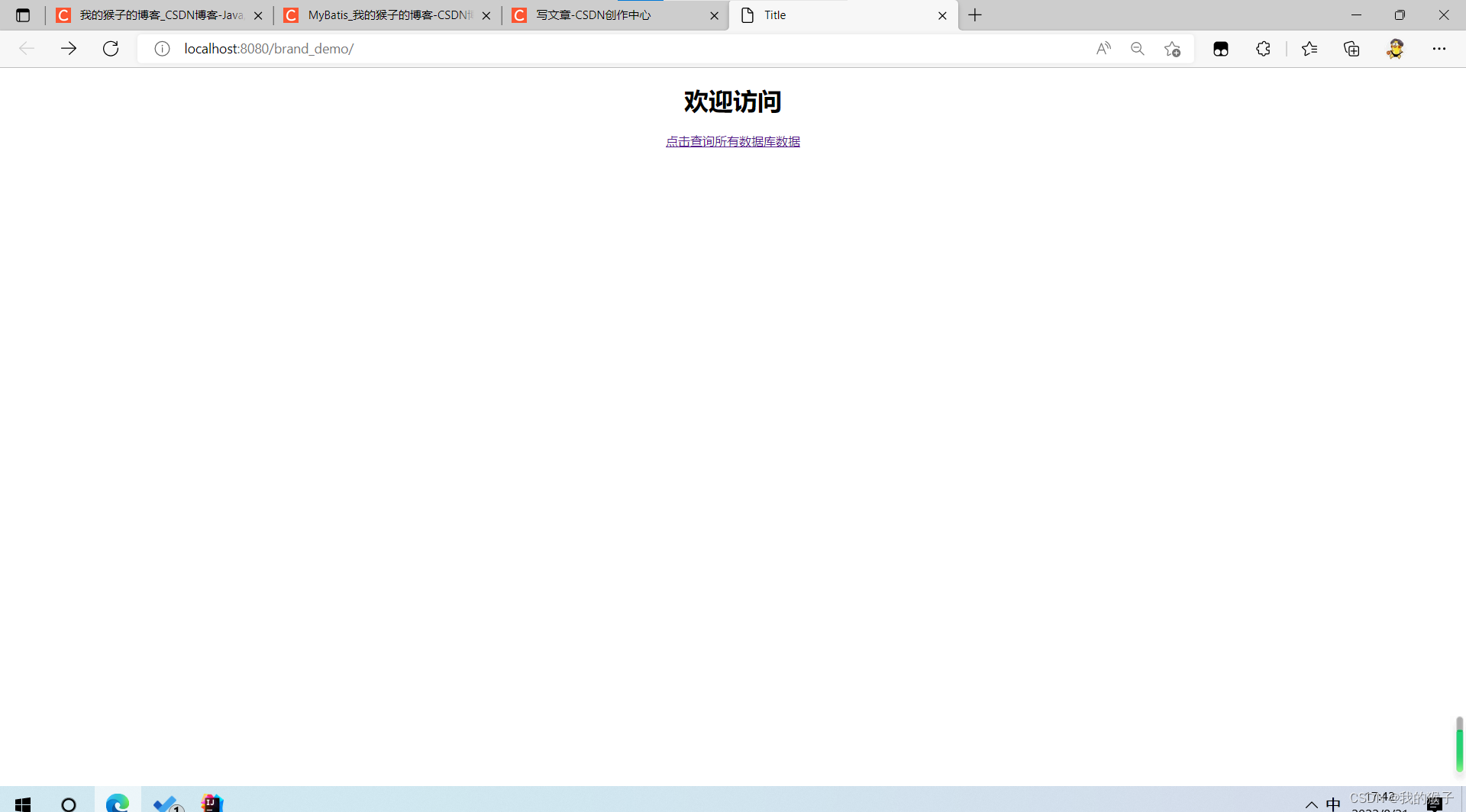
Task: Open Microsoft Edge from taskbar
Action: pos(118,803)
